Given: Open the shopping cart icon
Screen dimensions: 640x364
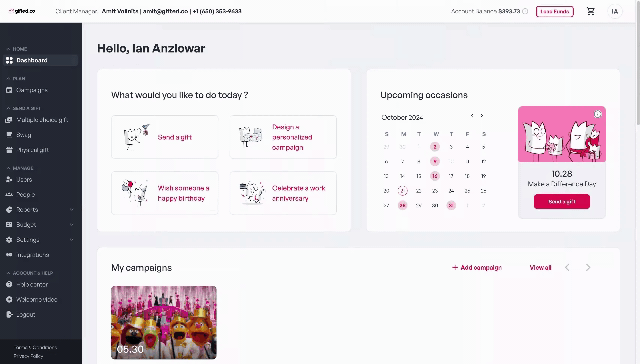Looking at the screenshot, I should [x=591, y=11].
